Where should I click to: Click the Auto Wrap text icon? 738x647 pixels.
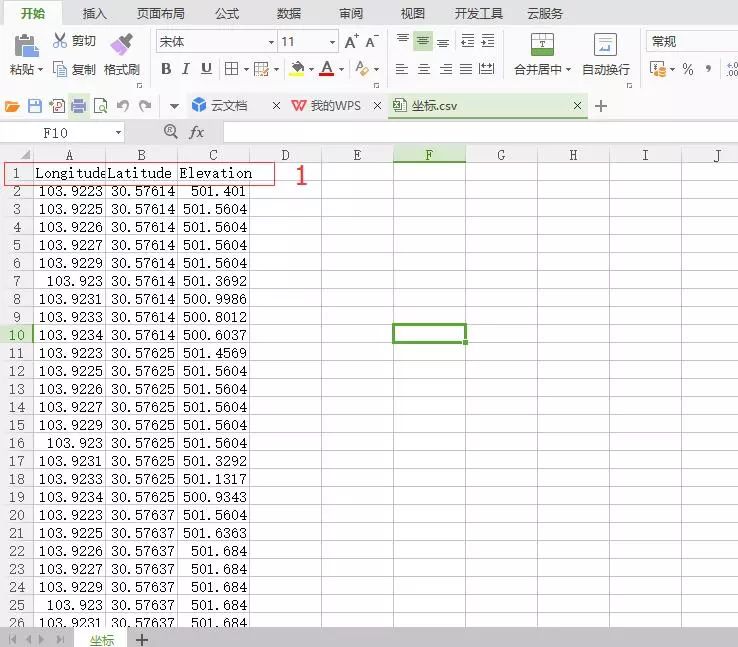click(605, 44)
